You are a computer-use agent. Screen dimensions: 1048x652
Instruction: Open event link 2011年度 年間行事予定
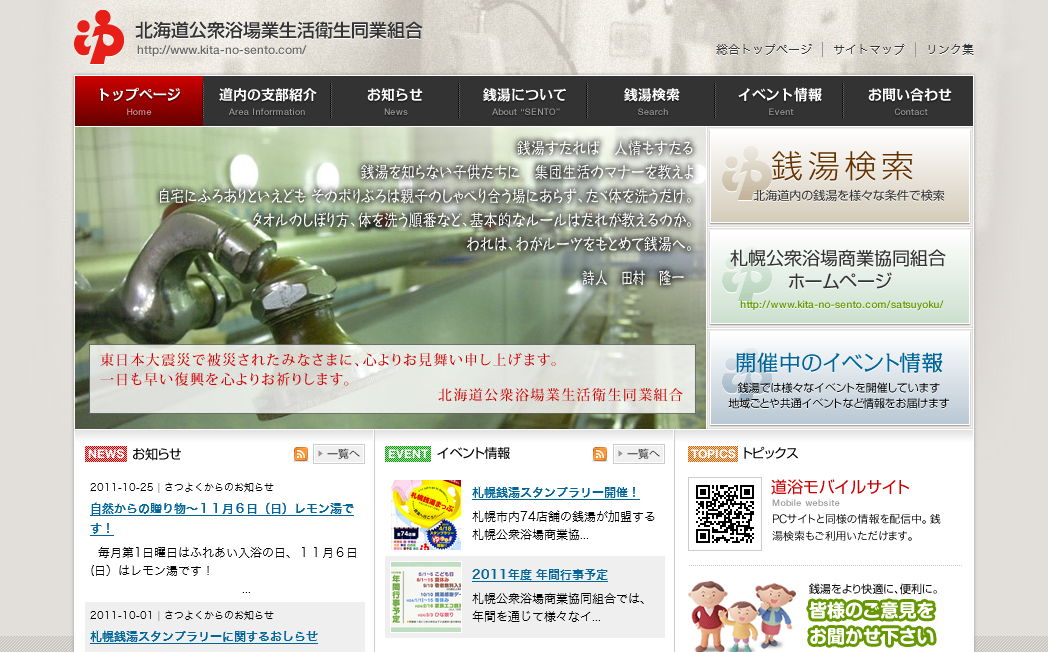click(x=540, y=575)
